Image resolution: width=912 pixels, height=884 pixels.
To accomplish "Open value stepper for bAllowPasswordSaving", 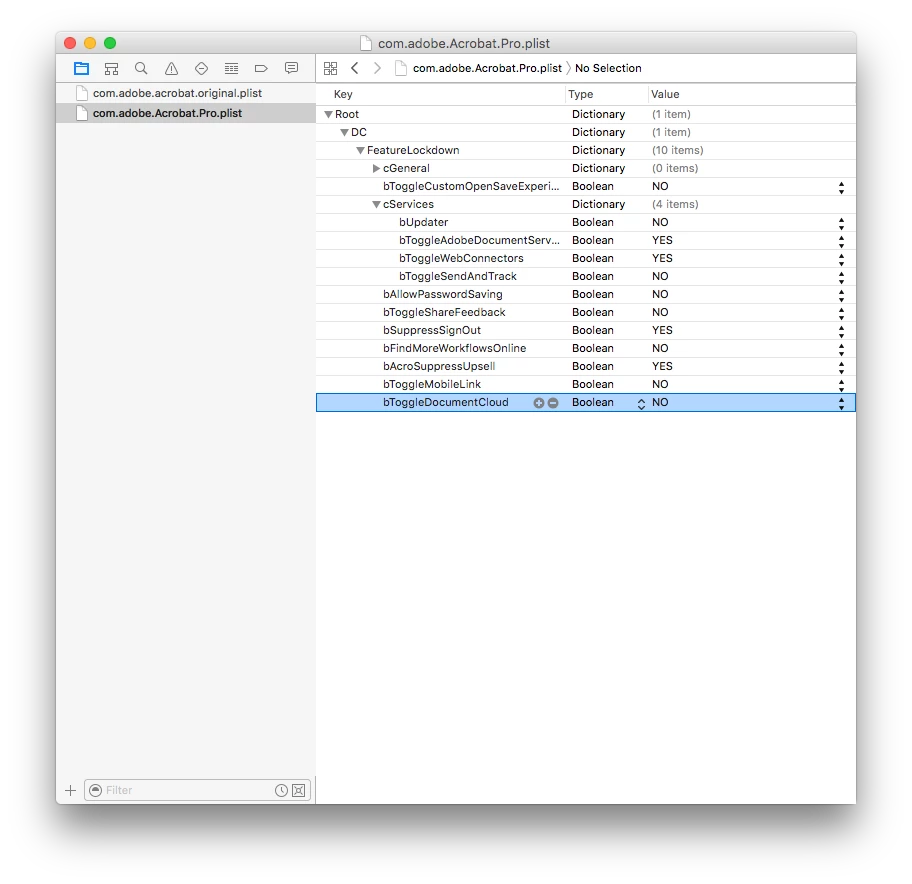I will [841, 295].
